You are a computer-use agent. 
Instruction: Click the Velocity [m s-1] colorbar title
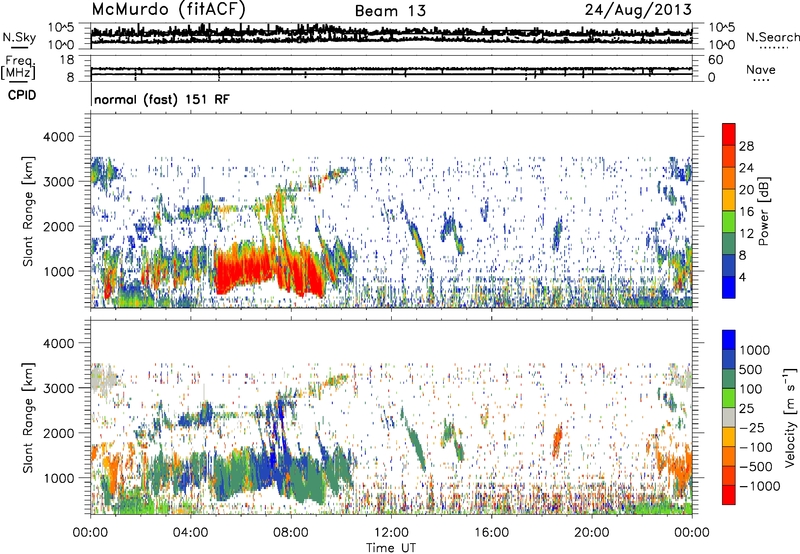click(790, 417)
